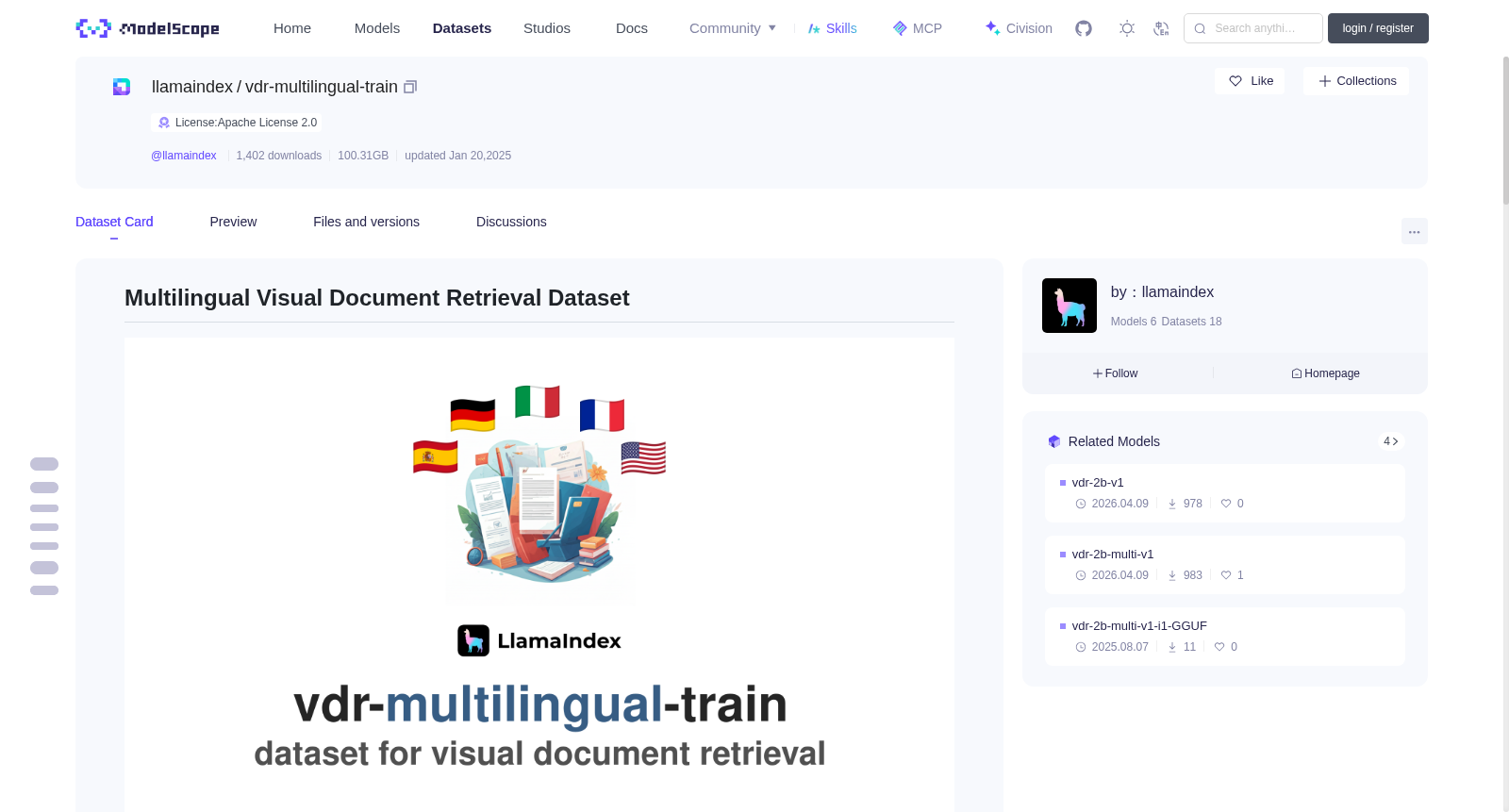Click the vdr-multilingual-train banner image
Image resolution: width=1509 pixels, height=812 pixels.
coord(539,575)
